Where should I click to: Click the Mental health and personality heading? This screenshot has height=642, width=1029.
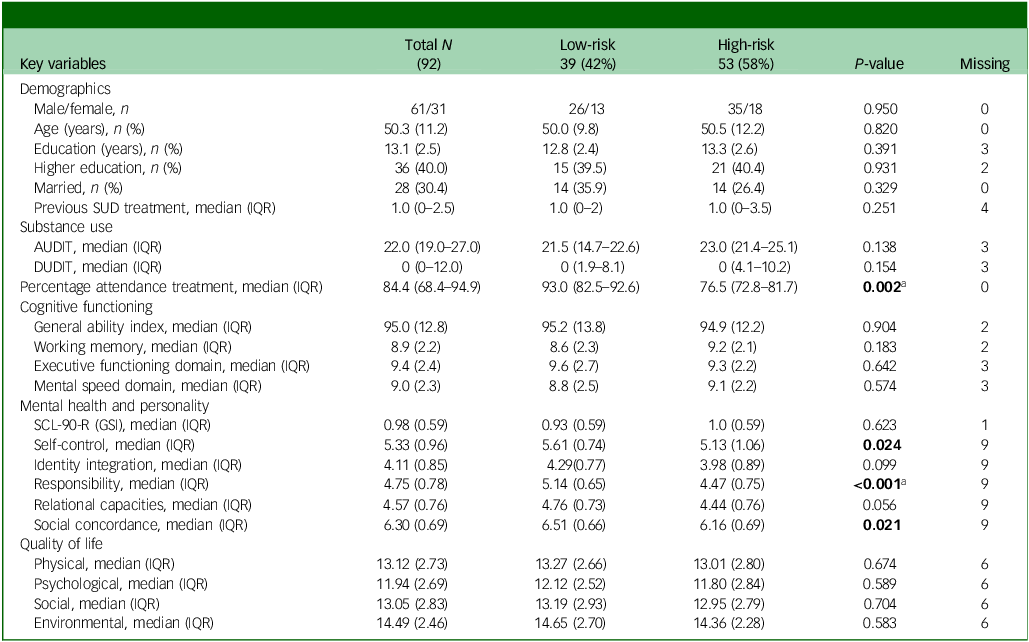pos(114,406)
